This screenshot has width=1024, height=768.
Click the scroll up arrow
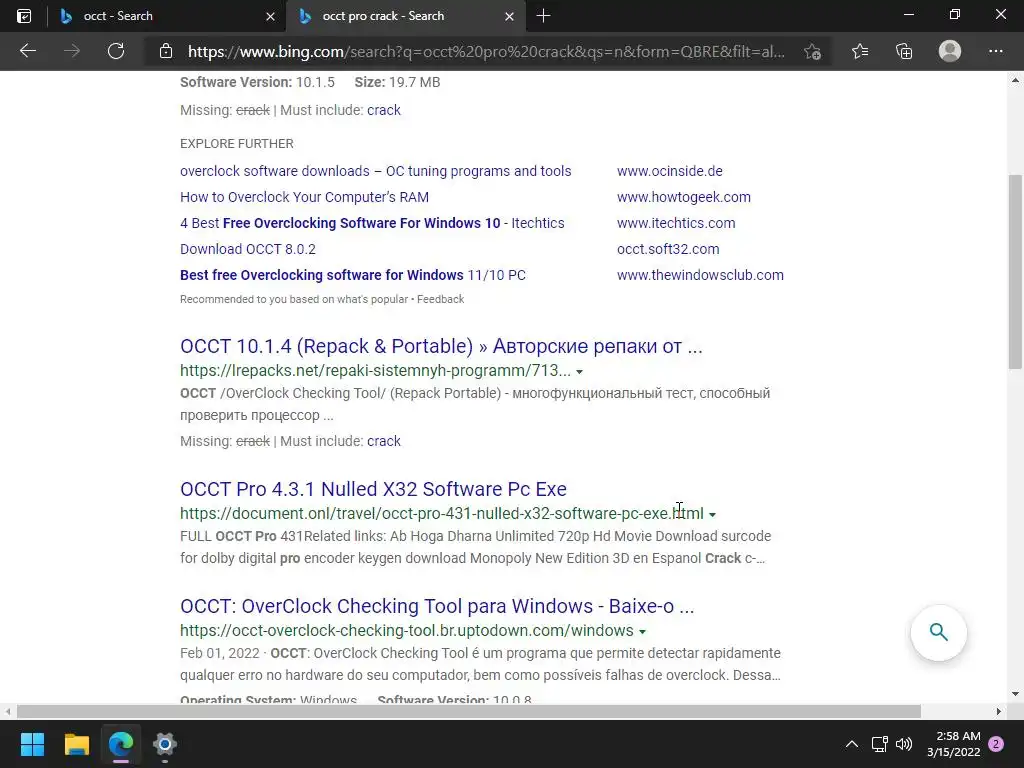(1015, 80)
